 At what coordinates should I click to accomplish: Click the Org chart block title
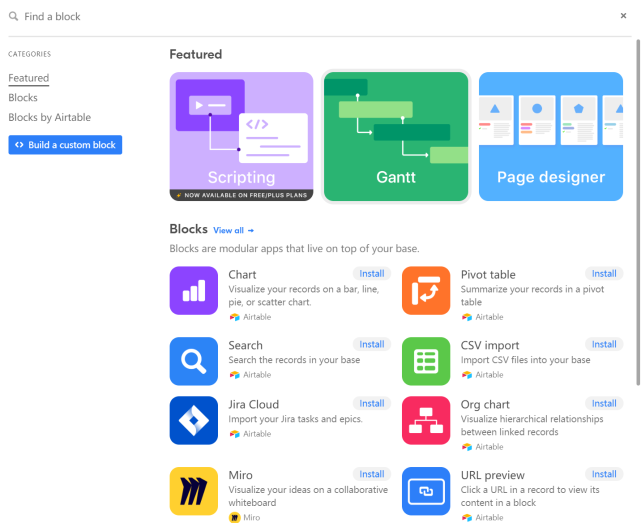pos(485,405)
